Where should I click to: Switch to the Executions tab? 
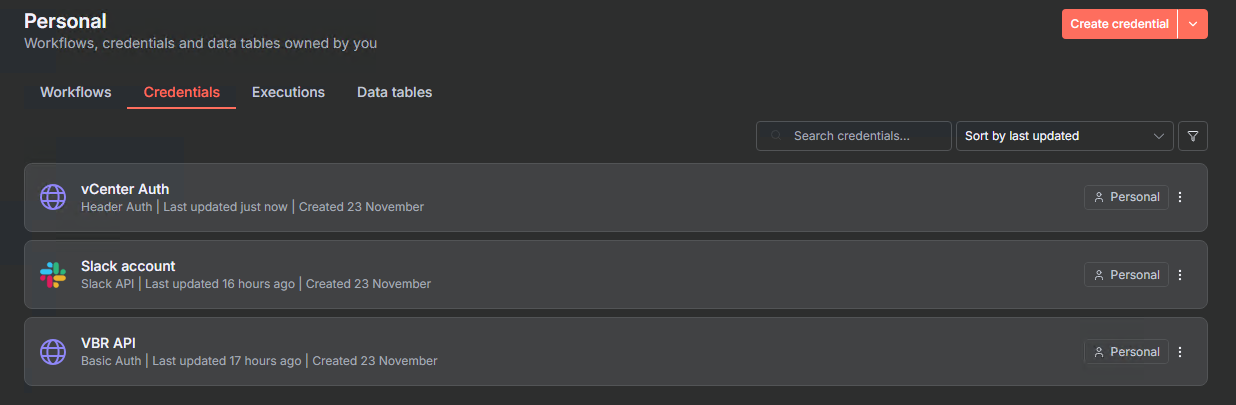[288, 92]
